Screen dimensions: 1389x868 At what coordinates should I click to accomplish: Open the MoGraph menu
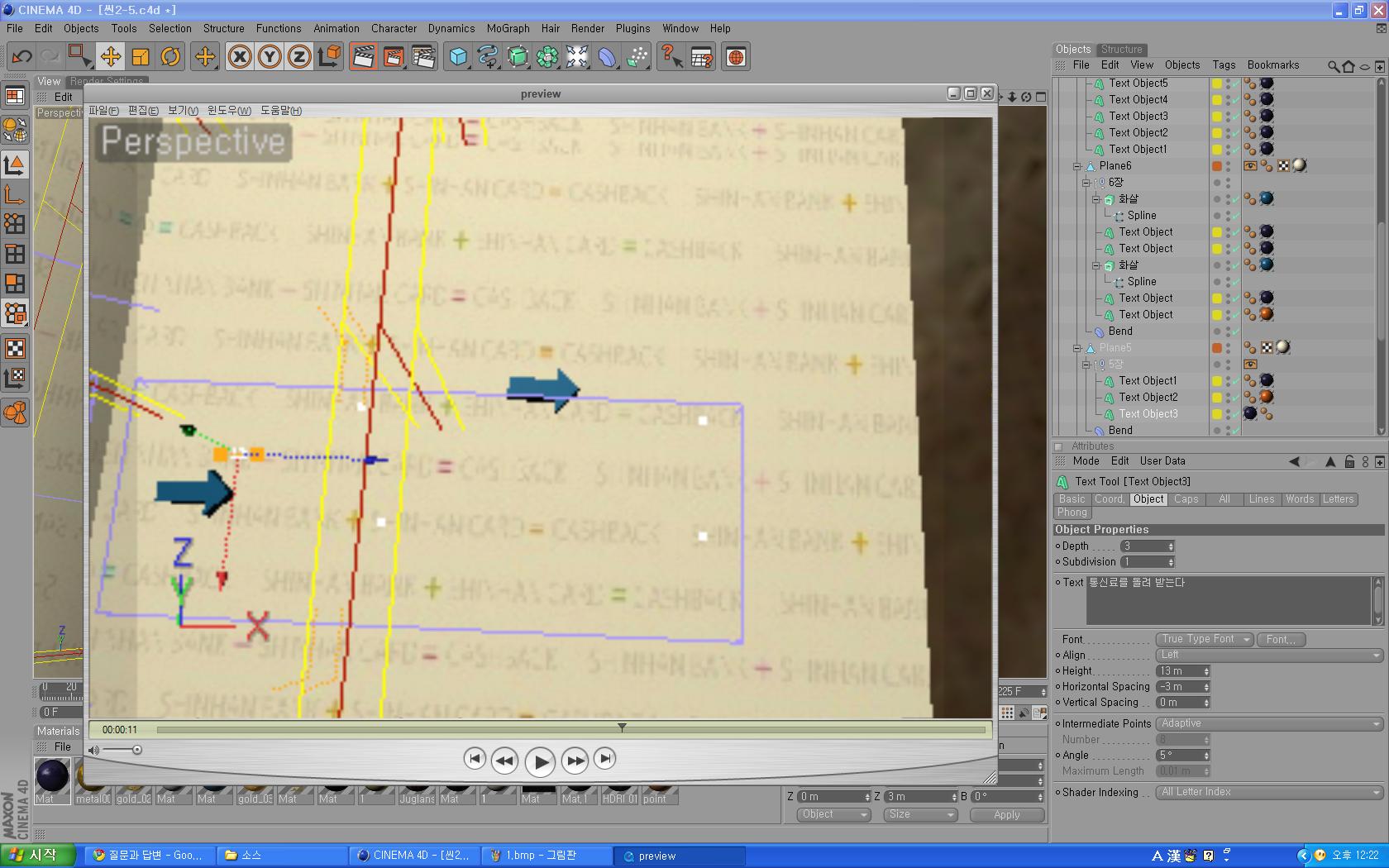[508, 28]
